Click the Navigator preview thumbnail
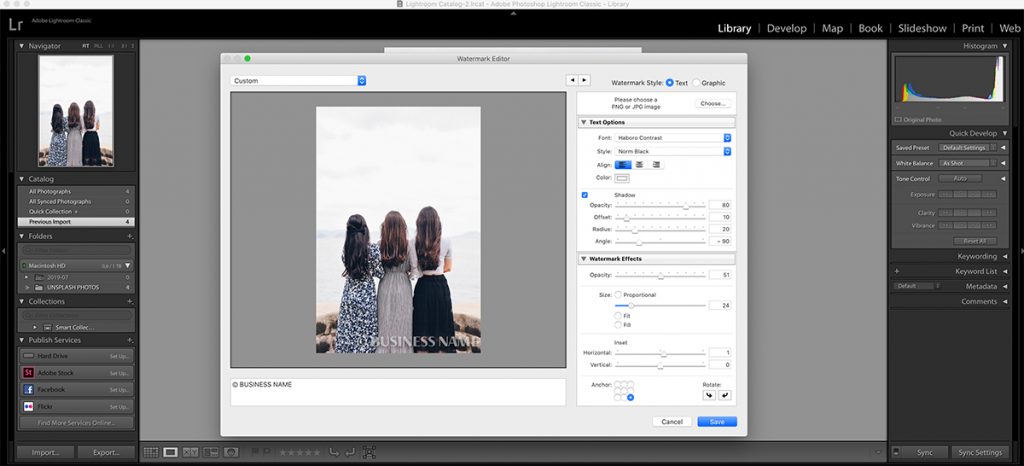Image resolution: width=1024 pixels, height=466 pixels. pyautogui.click(x=76, y=111)
